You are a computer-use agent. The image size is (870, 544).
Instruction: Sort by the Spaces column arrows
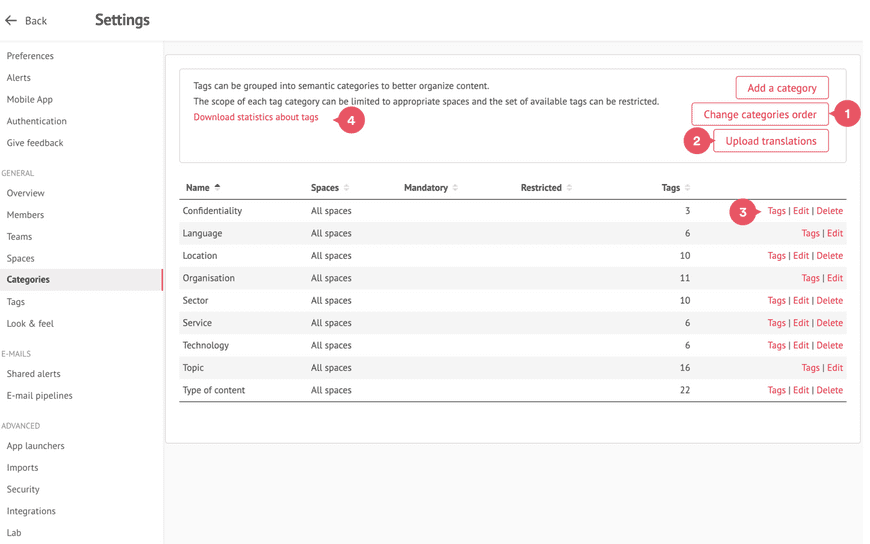(346, 188)
